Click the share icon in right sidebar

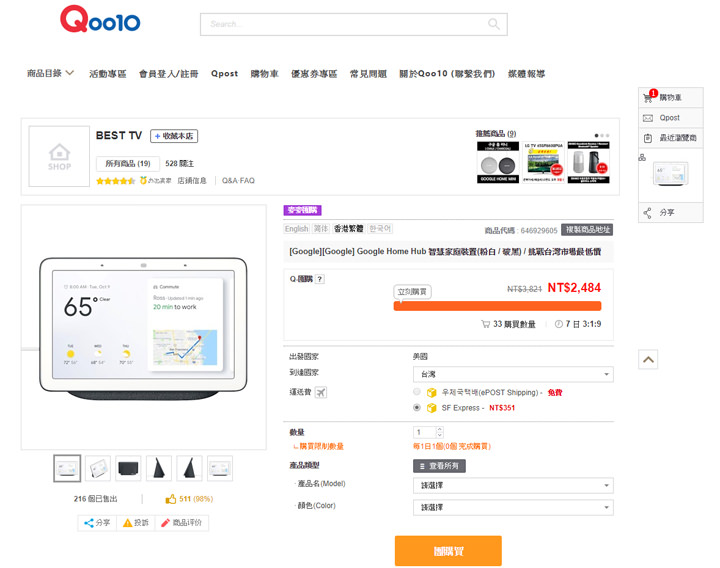(x=647, y=213)
